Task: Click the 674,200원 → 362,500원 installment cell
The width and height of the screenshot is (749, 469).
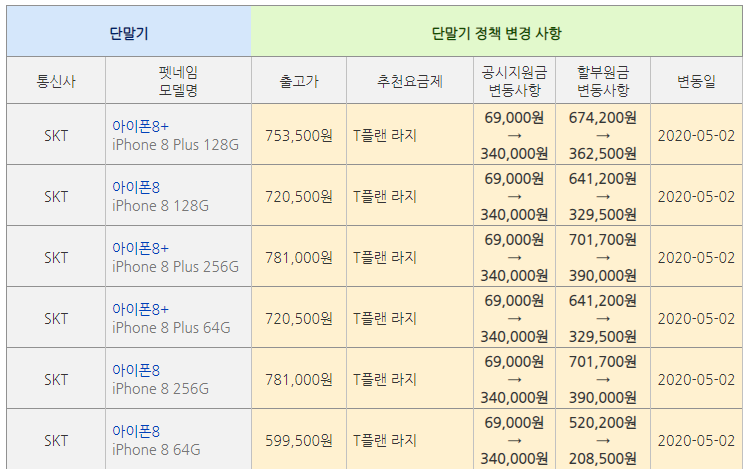Action: point(602,136)
